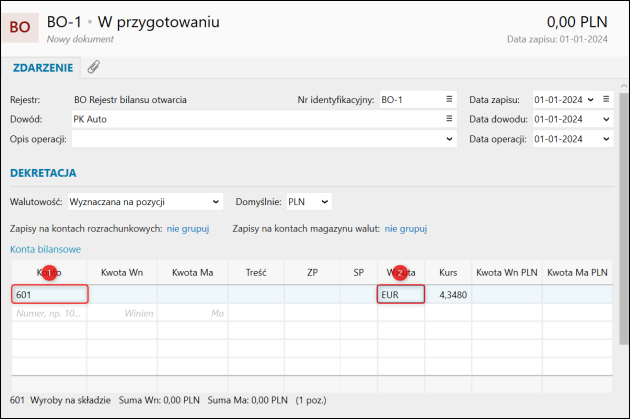Open the Domyślnie PLN currency dropdown
The width and height of the screenshot is (630, 419).
click(x=309, y=202)
